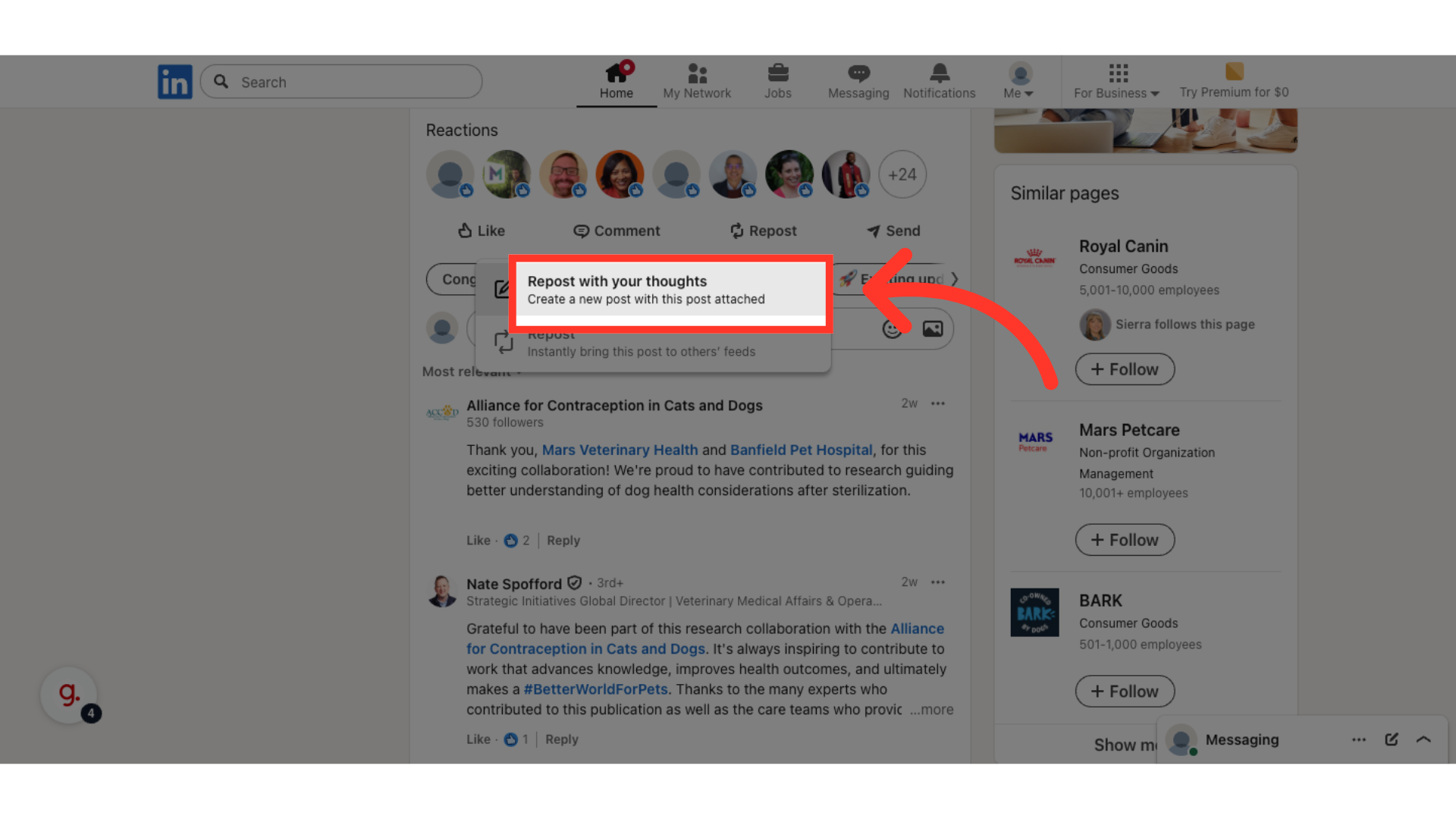Open the Messaging nav icon

pos(858,74)
